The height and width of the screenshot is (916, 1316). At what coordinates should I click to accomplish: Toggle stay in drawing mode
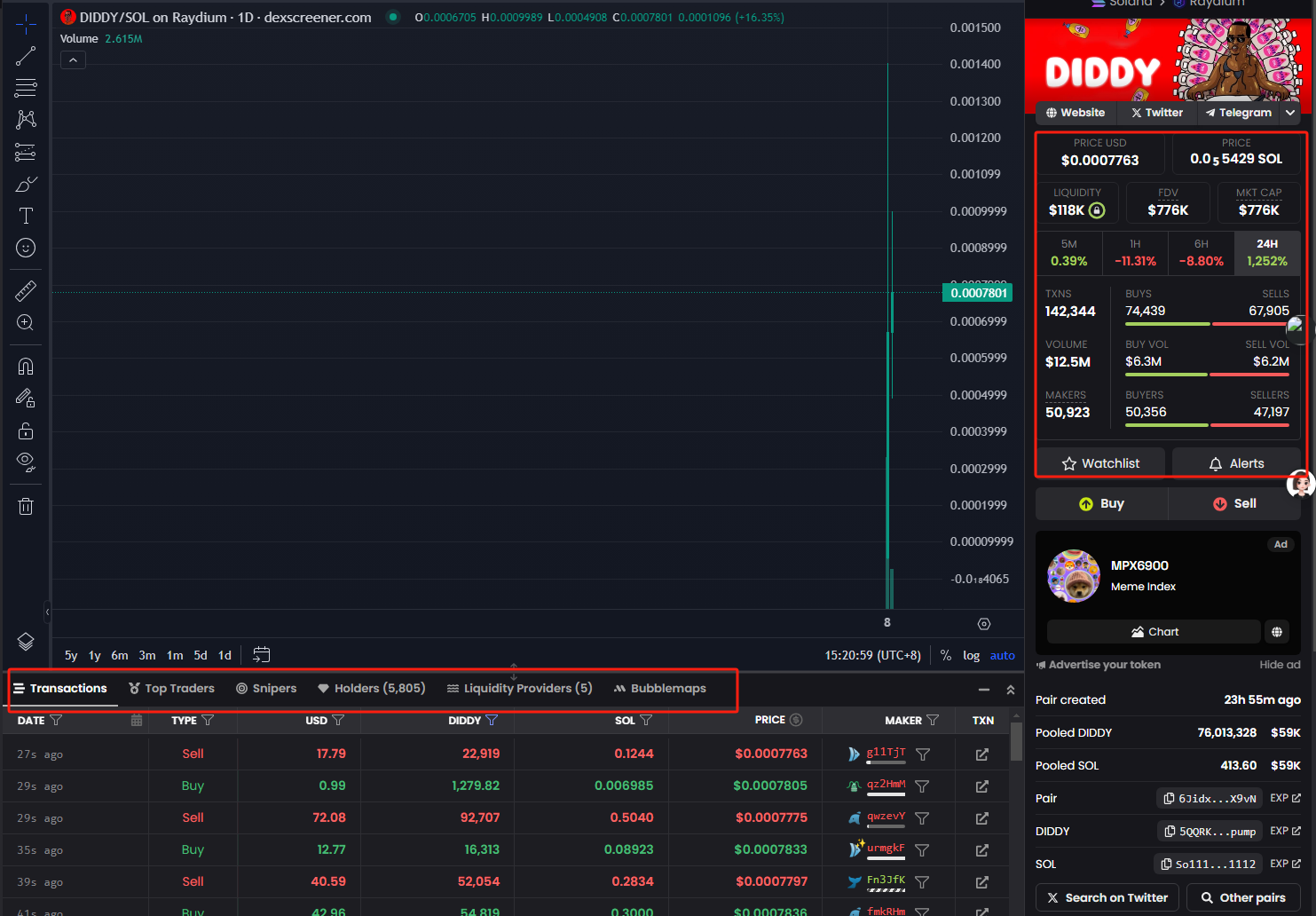point(26,398)
